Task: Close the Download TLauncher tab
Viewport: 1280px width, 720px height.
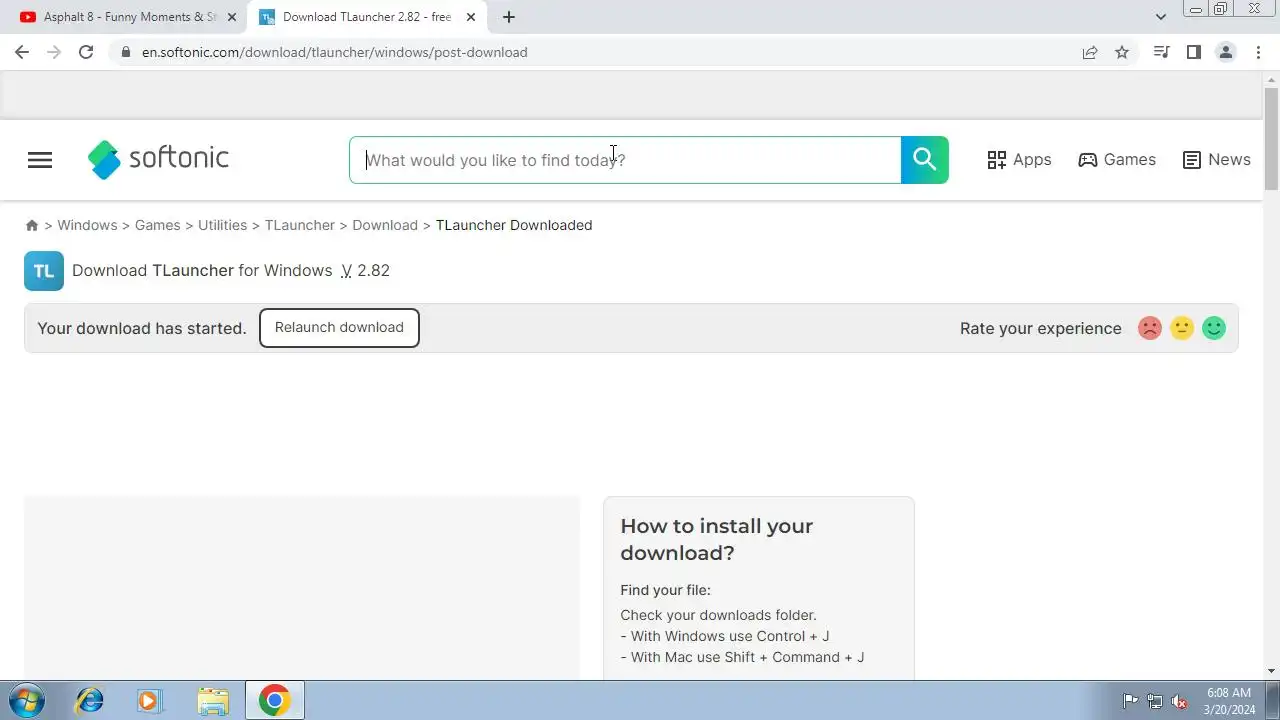Action: point(471,17)
